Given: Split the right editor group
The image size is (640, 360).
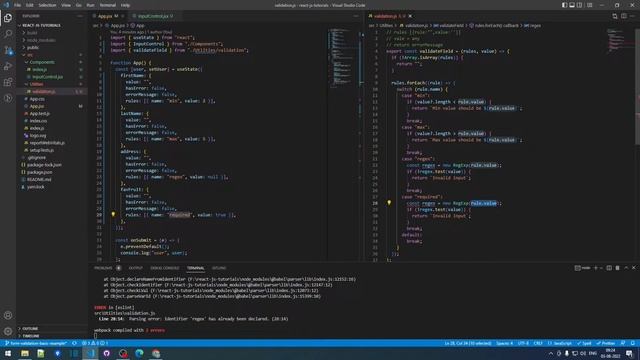Looking at the screenshot, I should 624,16.
